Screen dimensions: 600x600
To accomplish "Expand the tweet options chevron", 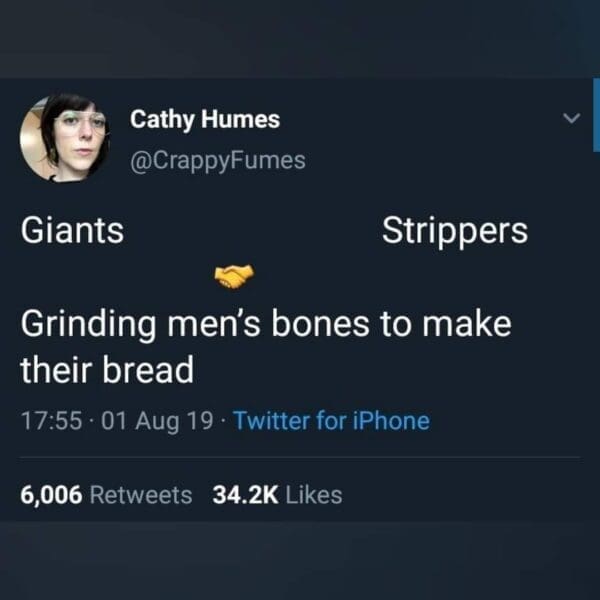I will click(x=572, y=118).
